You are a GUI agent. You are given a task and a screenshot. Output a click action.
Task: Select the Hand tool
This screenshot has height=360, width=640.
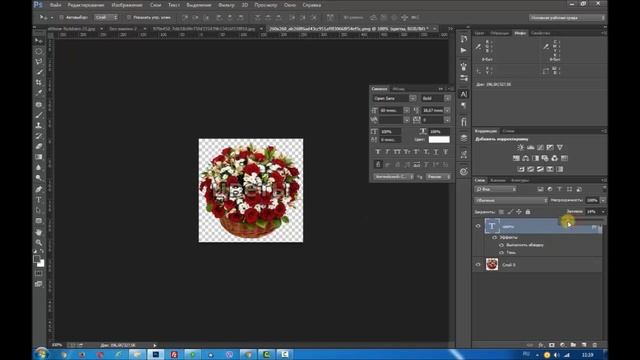39,232
